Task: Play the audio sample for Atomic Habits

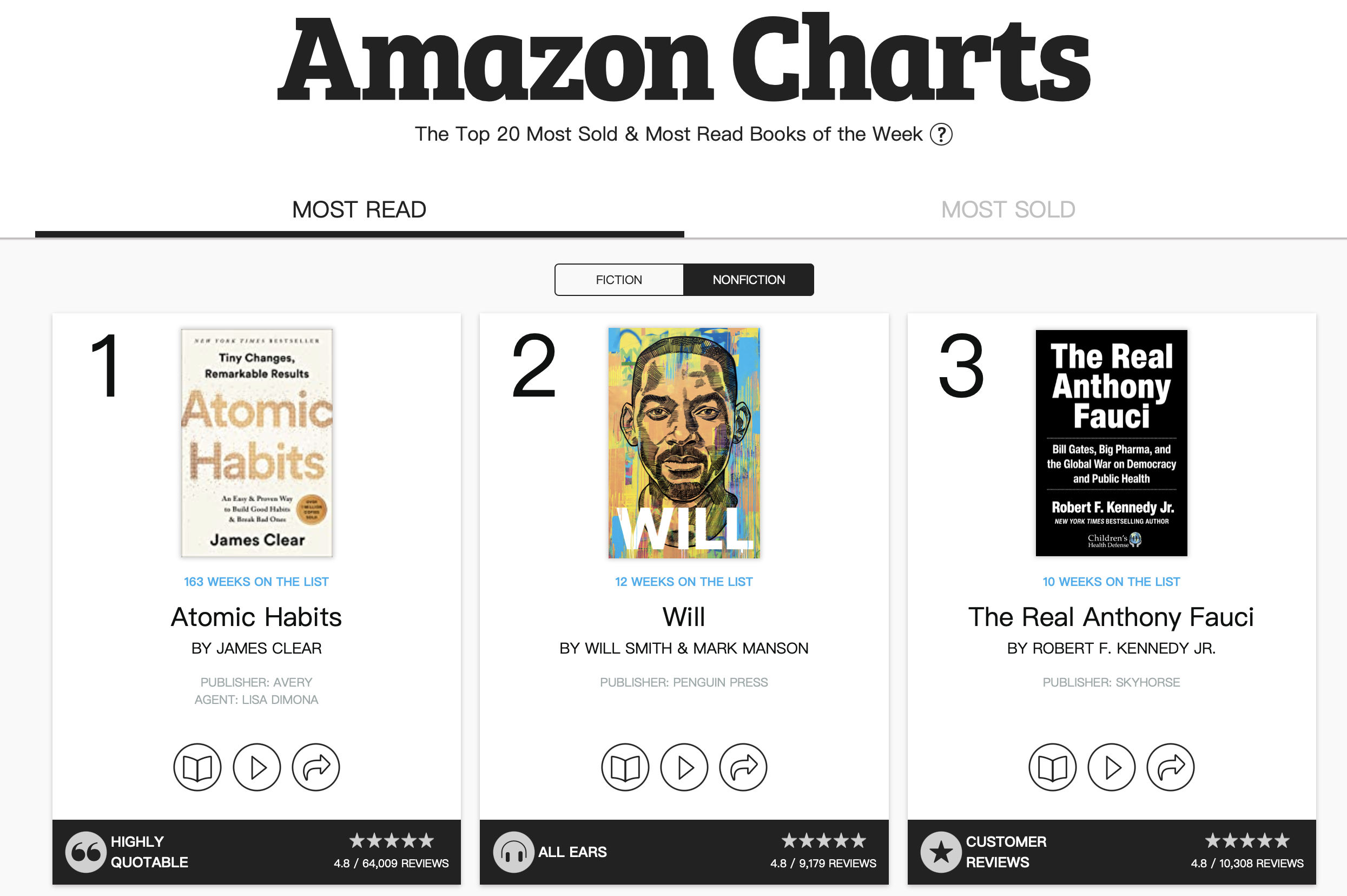Action: [x=257, y=767]
